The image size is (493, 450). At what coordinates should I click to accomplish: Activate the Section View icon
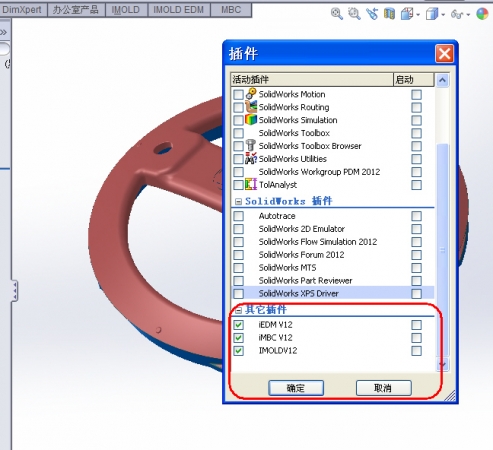389,14
